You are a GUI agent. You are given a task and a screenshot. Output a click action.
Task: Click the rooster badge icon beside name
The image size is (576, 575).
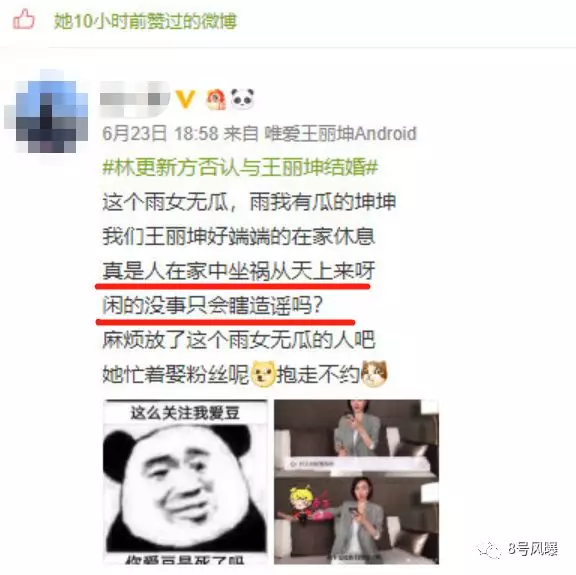tap(215, 99)
